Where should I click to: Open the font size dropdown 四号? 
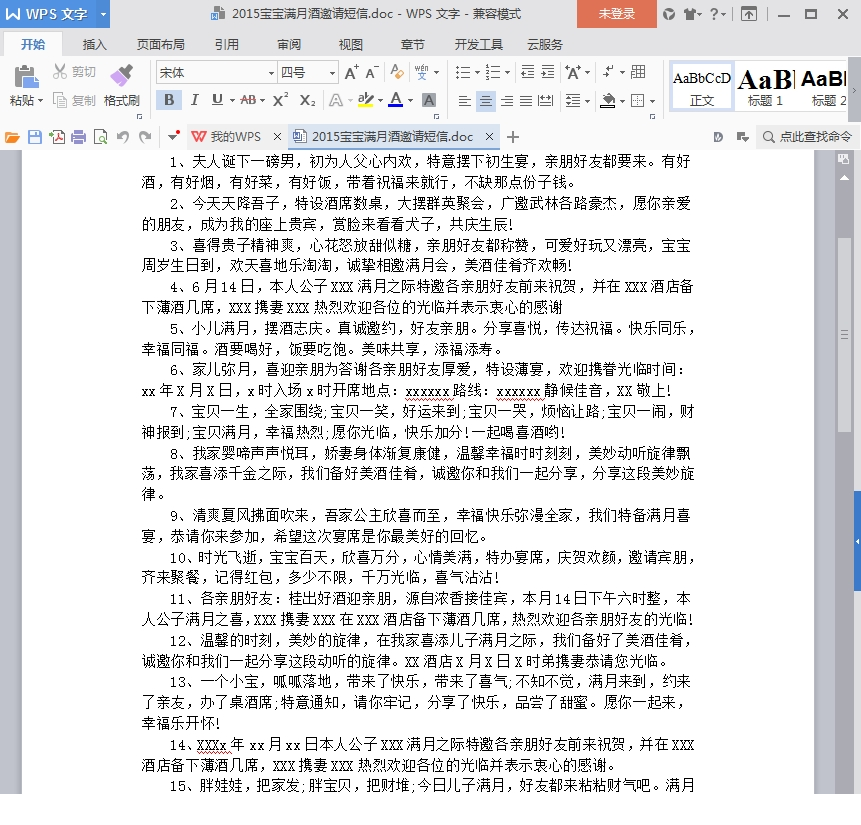[332, 73]
